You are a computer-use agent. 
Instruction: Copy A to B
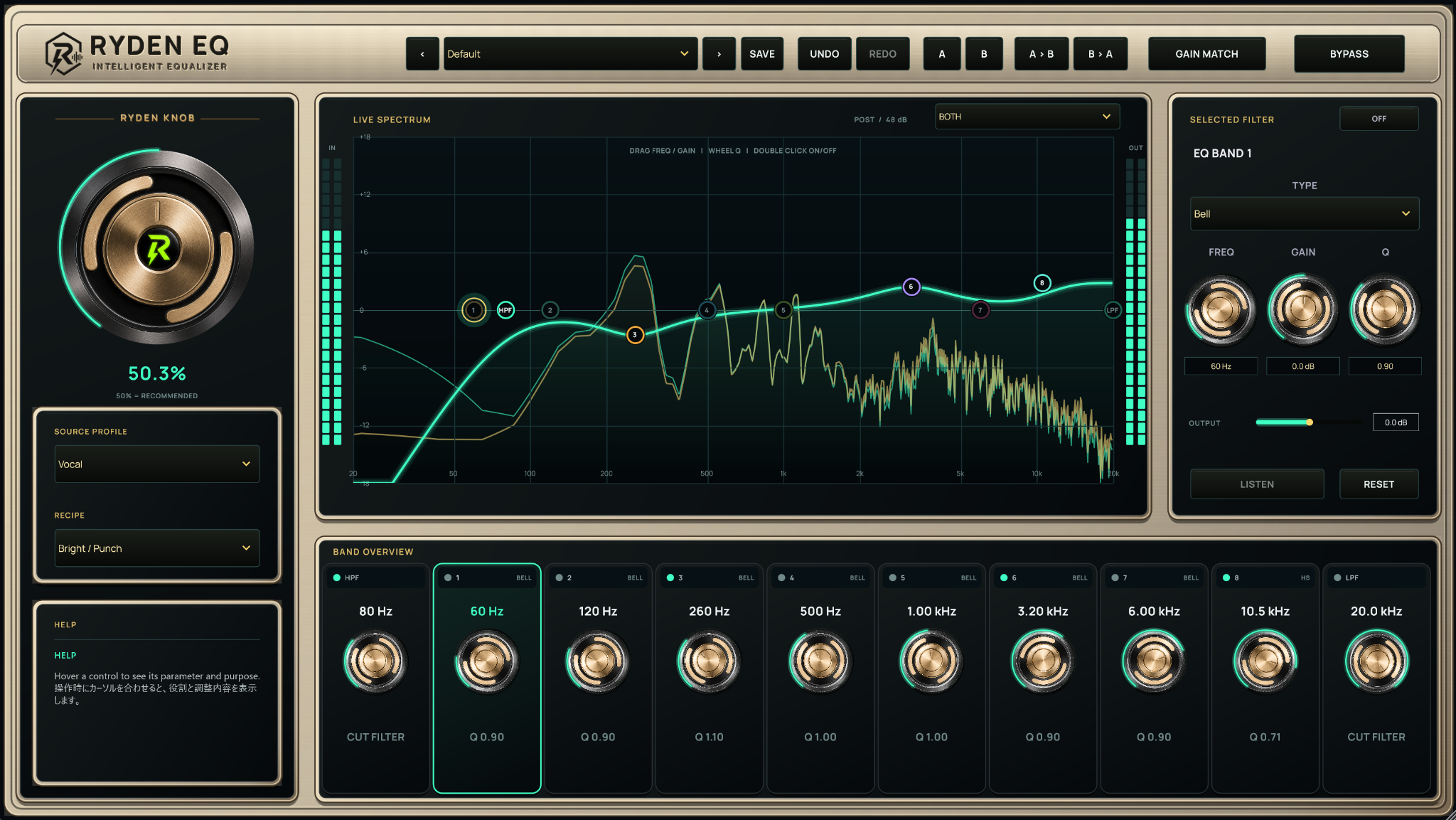click(1042, 54)
